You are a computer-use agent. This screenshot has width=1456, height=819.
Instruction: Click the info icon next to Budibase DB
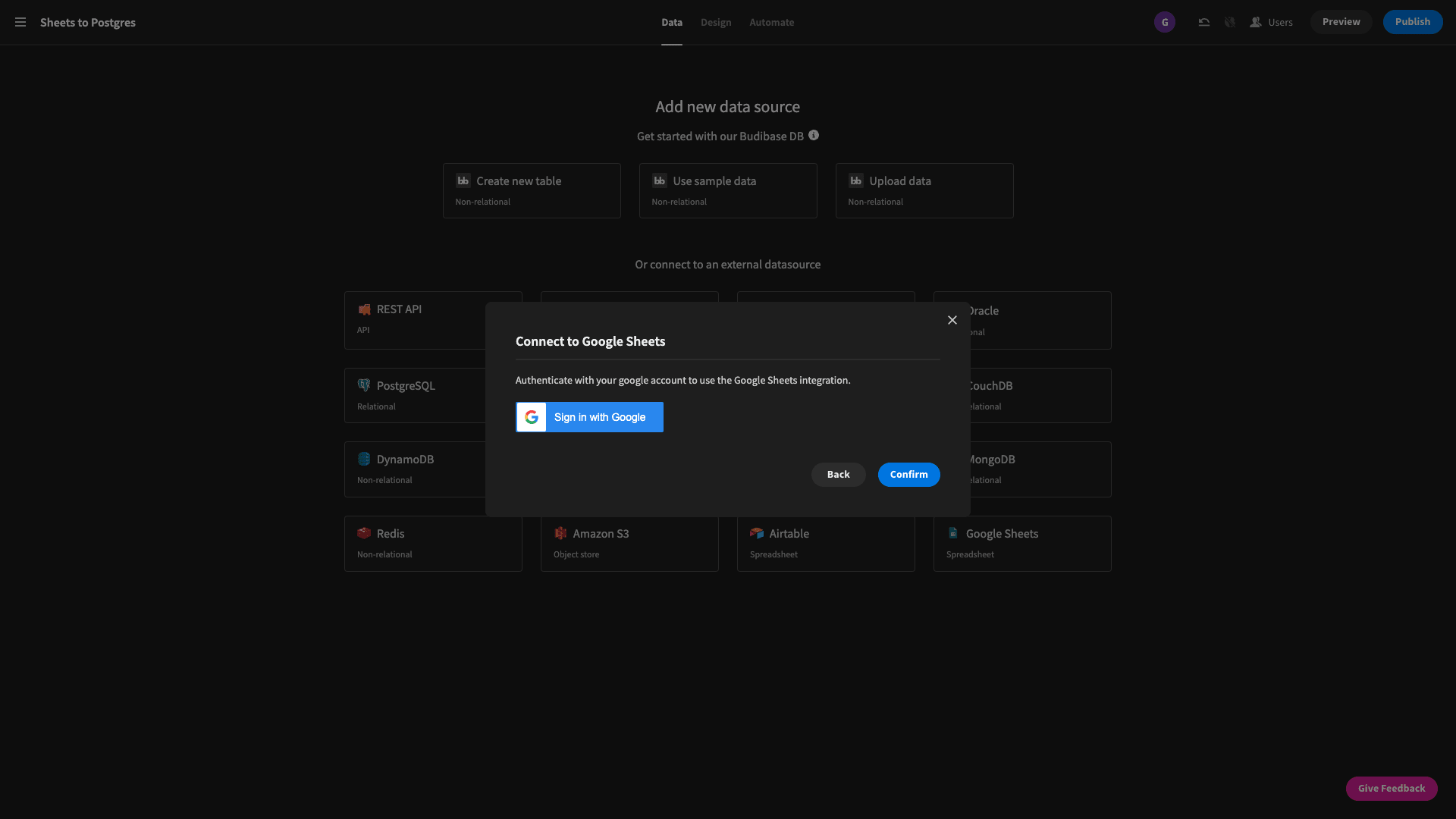[814, 135]
